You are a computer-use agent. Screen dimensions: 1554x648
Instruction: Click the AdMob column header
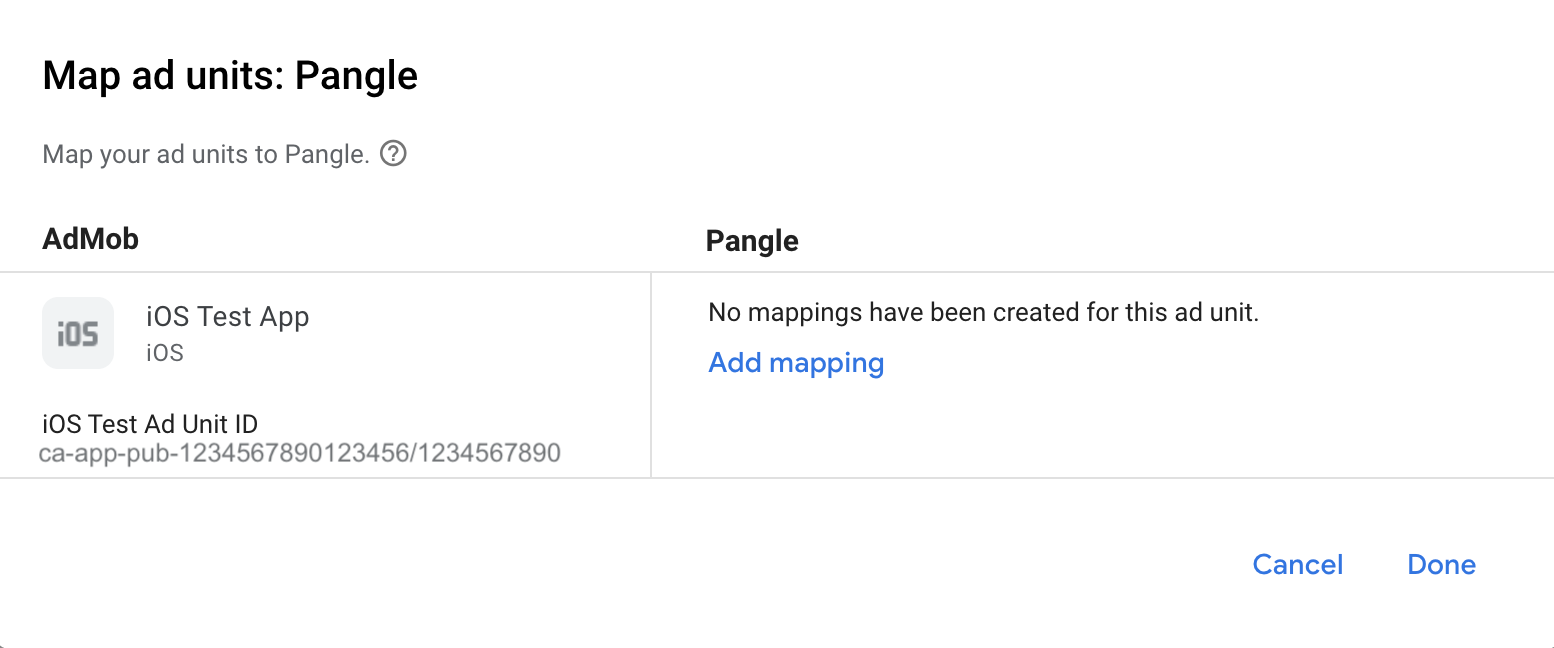coord(90,238)
